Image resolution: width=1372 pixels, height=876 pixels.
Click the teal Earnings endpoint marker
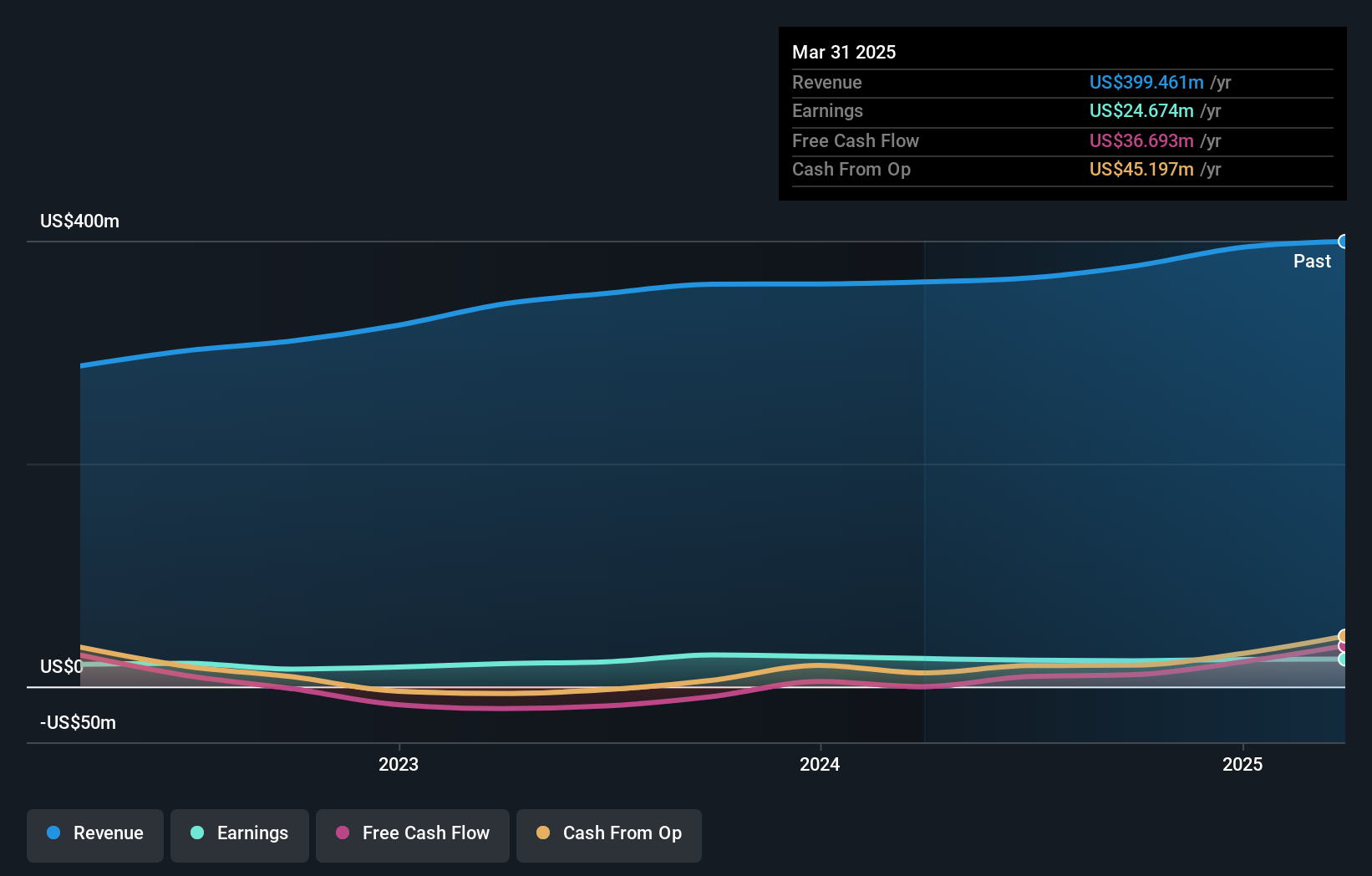1344,660
